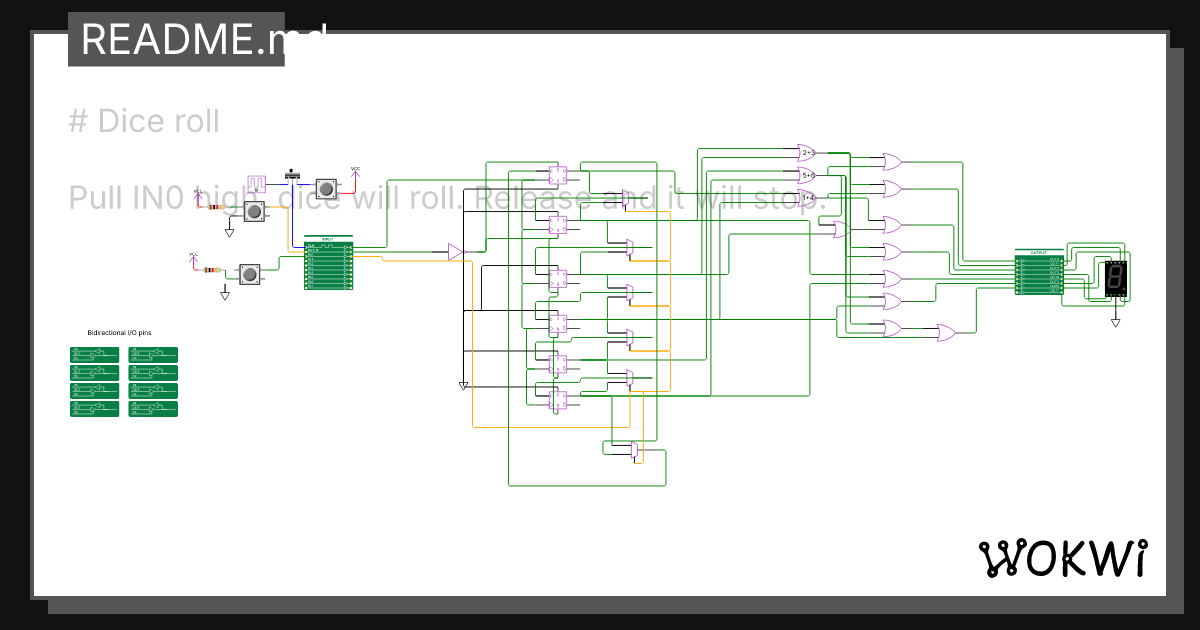Select the bottom-left bidirectional I/O pin block
The width and height of the screenshot is (1200, 630).
click(94, 409)
